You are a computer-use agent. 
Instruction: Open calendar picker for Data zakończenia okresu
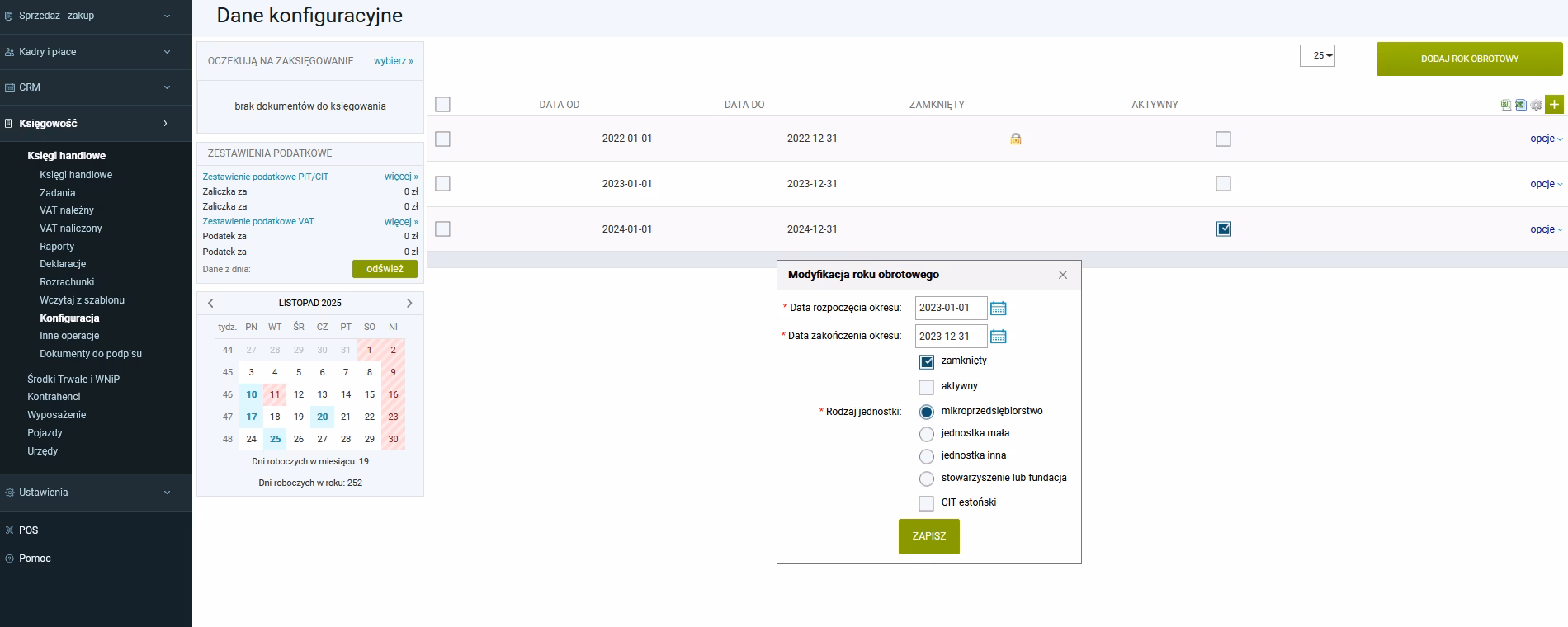point(998,337)
